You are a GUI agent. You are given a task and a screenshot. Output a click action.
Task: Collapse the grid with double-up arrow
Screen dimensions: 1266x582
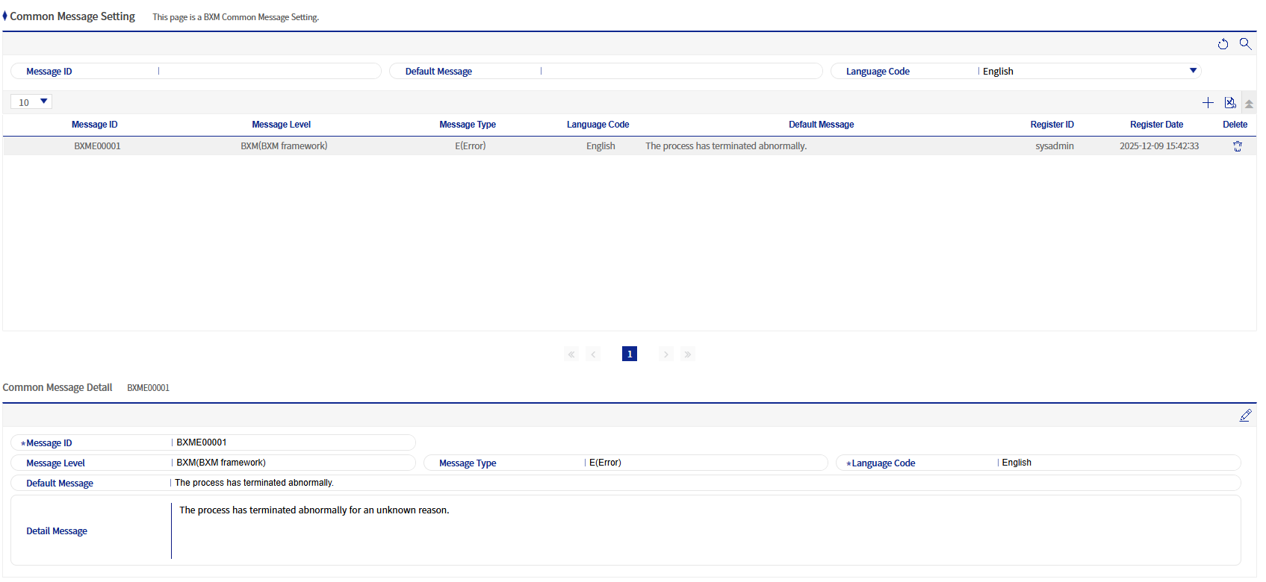point(1249,104)
